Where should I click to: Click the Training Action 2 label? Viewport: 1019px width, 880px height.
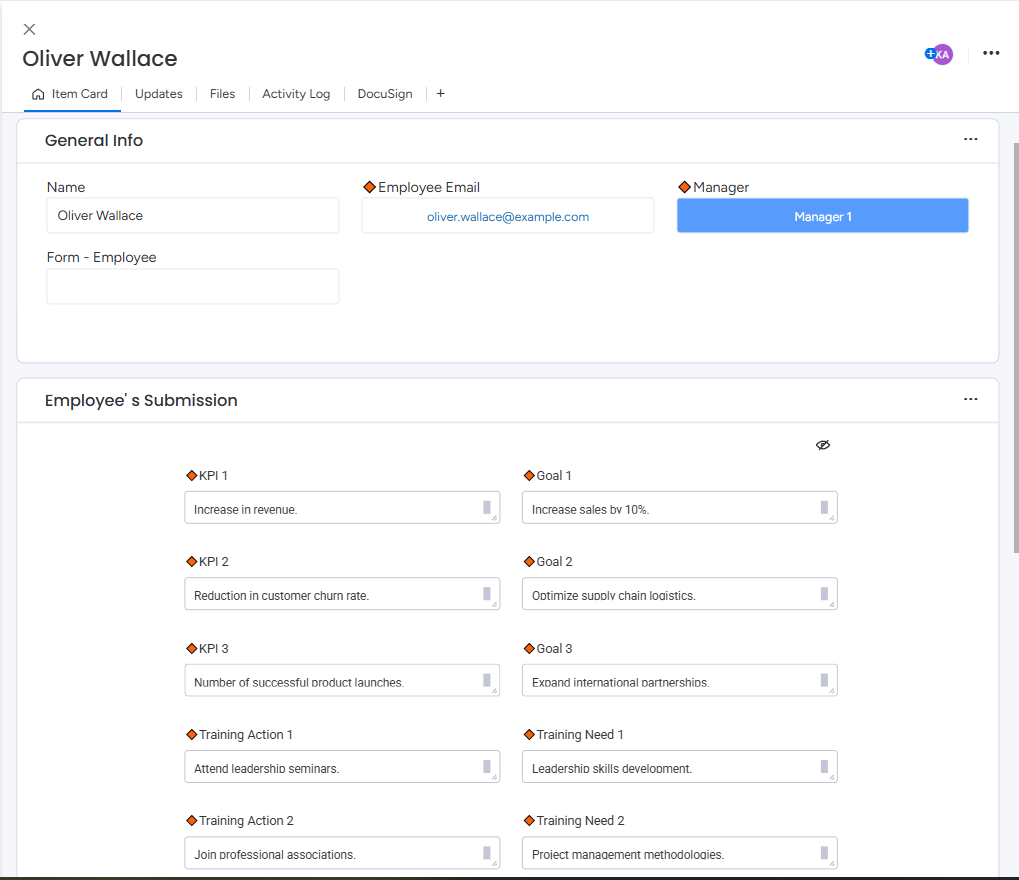click(x=246, y=821)
